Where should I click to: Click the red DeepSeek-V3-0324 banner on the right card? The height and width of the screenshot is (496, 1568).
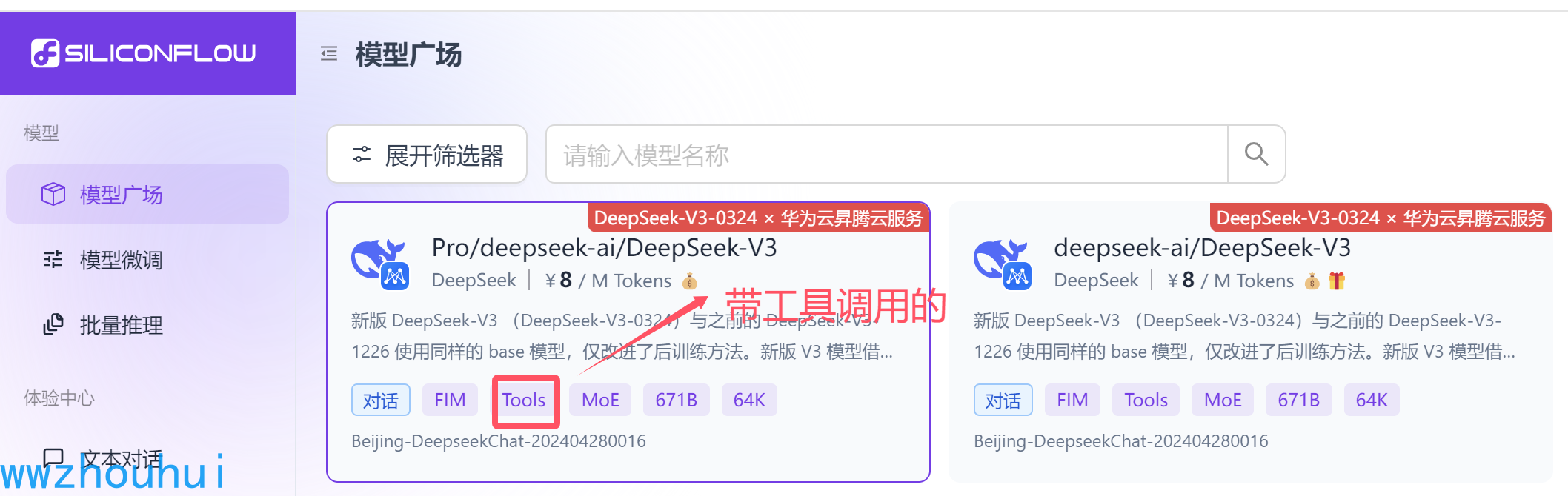click(x=1381, y=218)
